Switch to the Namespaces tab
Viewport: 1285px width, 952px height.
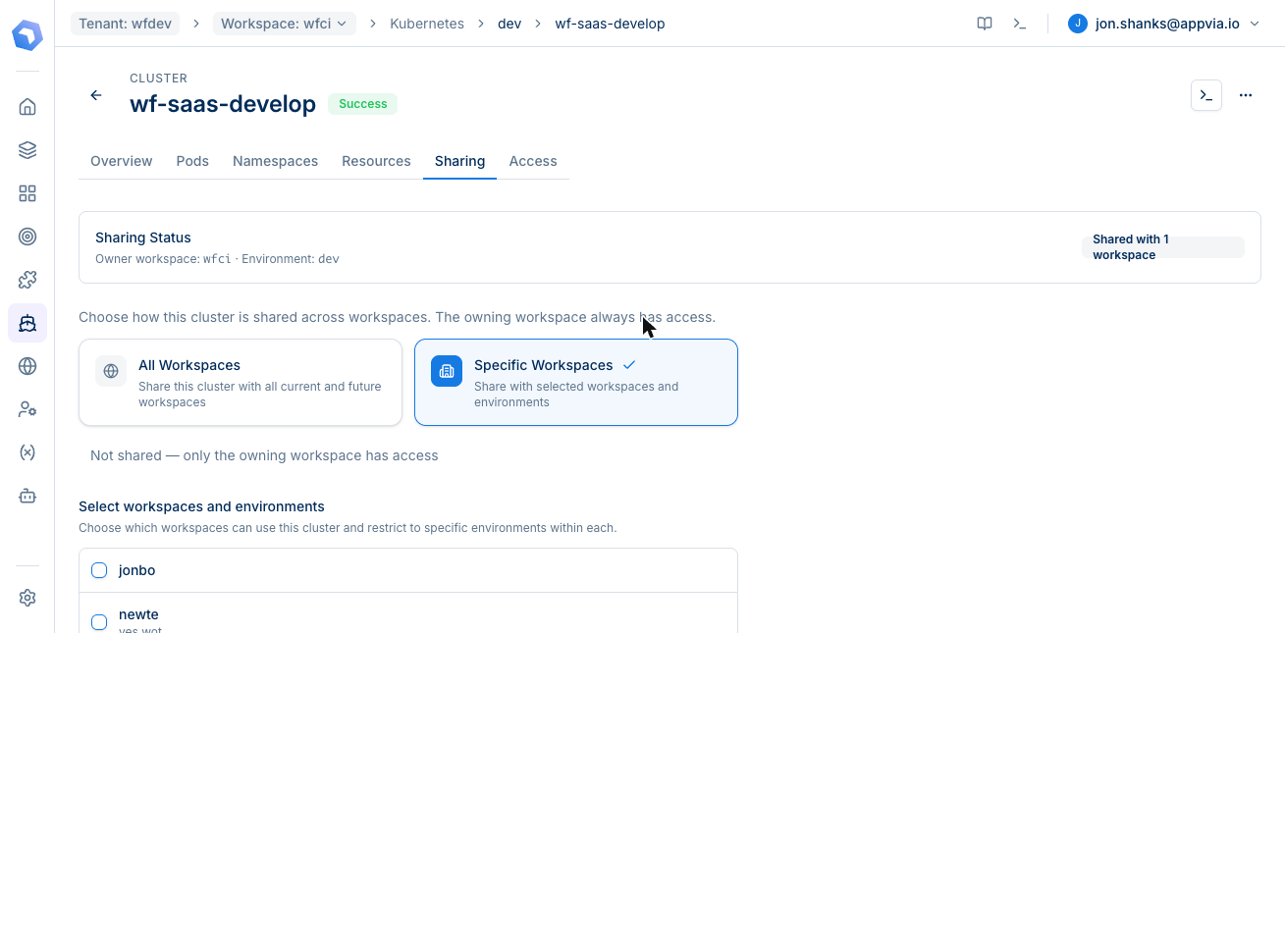[275, 161]
